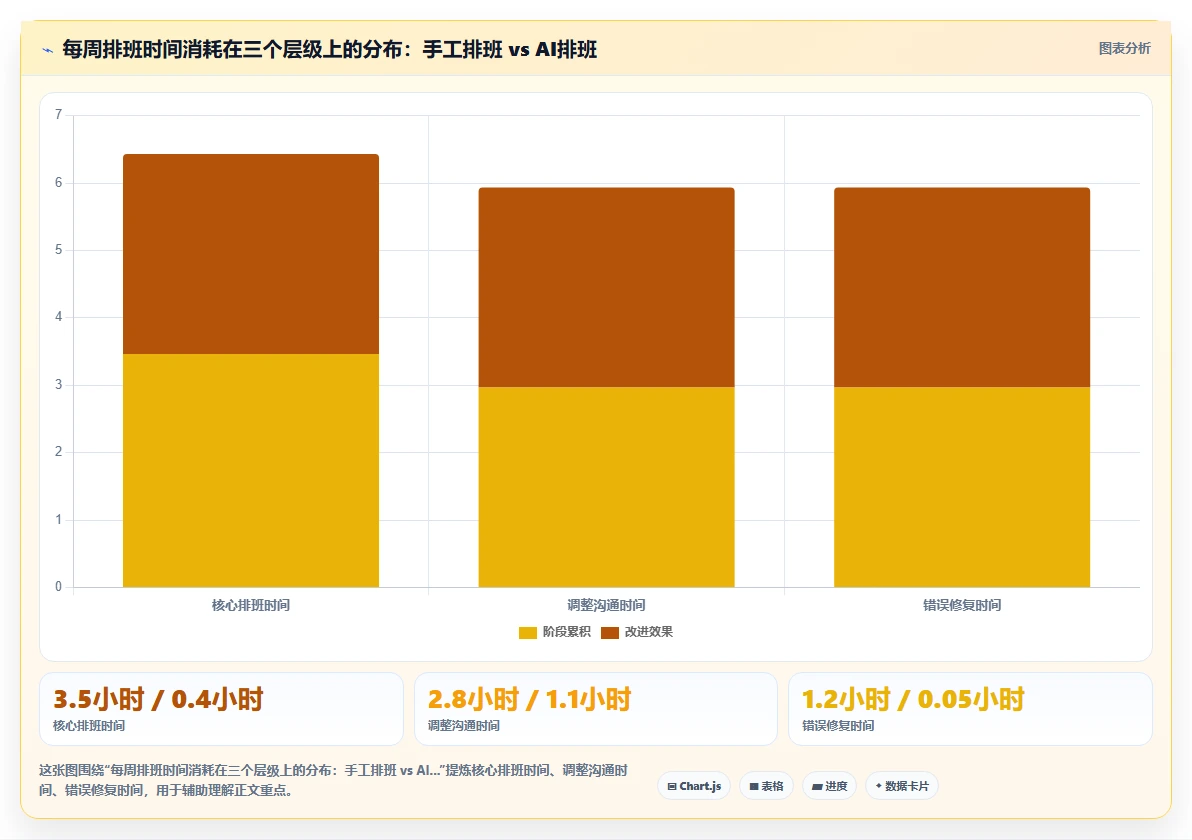Click 调整沟通时间 caption in the data card
1192x840 pixels.
[x=464, y=726]
